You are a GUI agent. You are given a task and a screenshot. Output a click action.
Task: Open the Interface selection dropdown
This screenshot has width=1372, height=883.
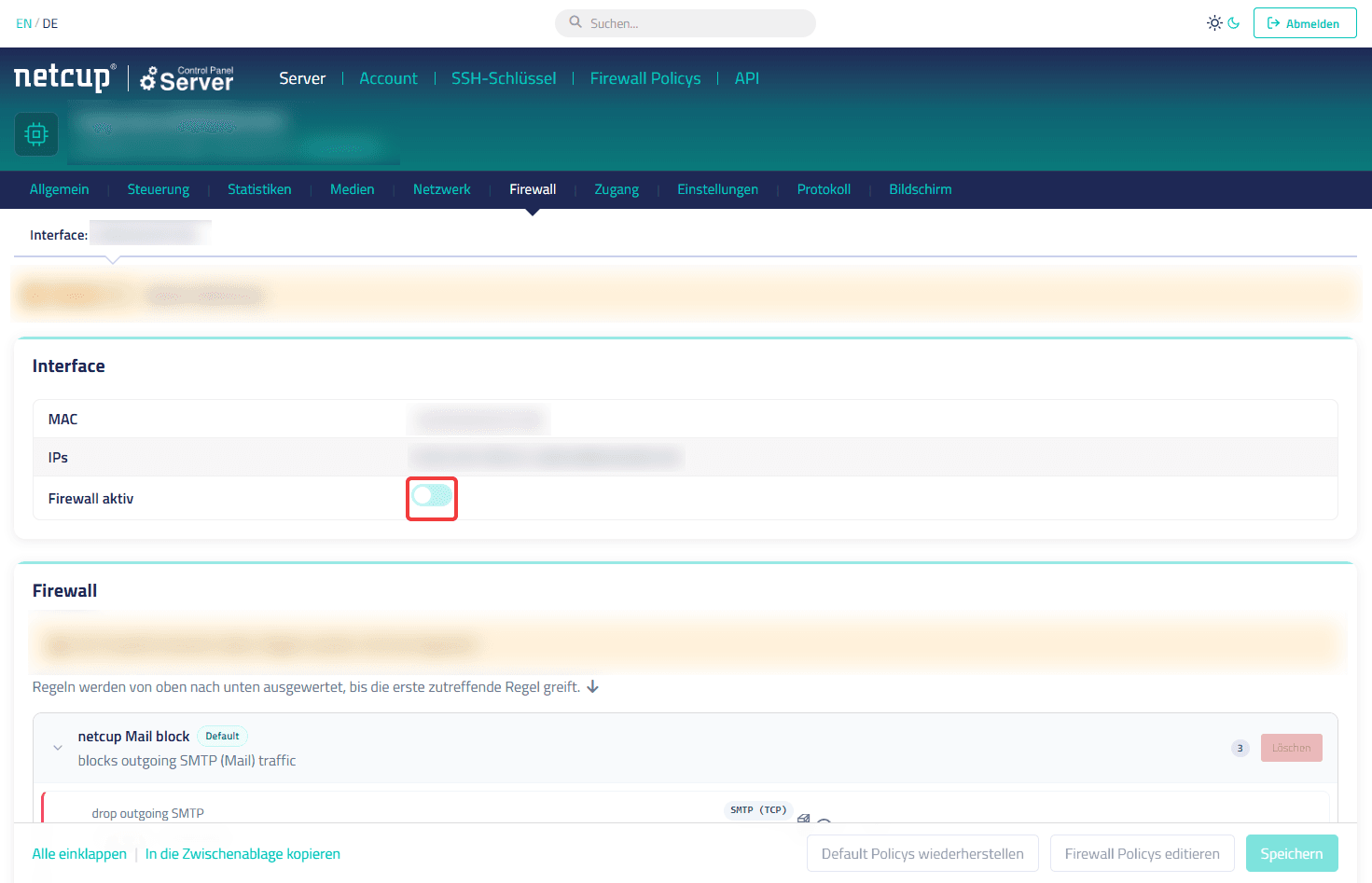149,233
